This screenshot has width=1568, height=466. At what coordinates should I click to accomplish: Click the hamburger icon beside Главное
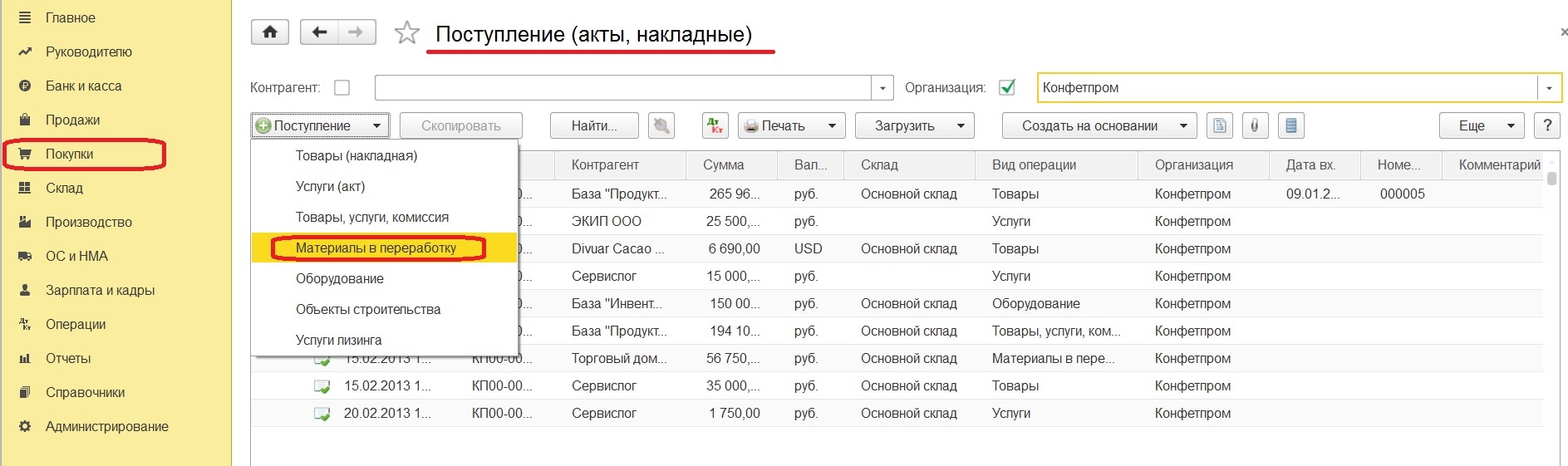25,17
